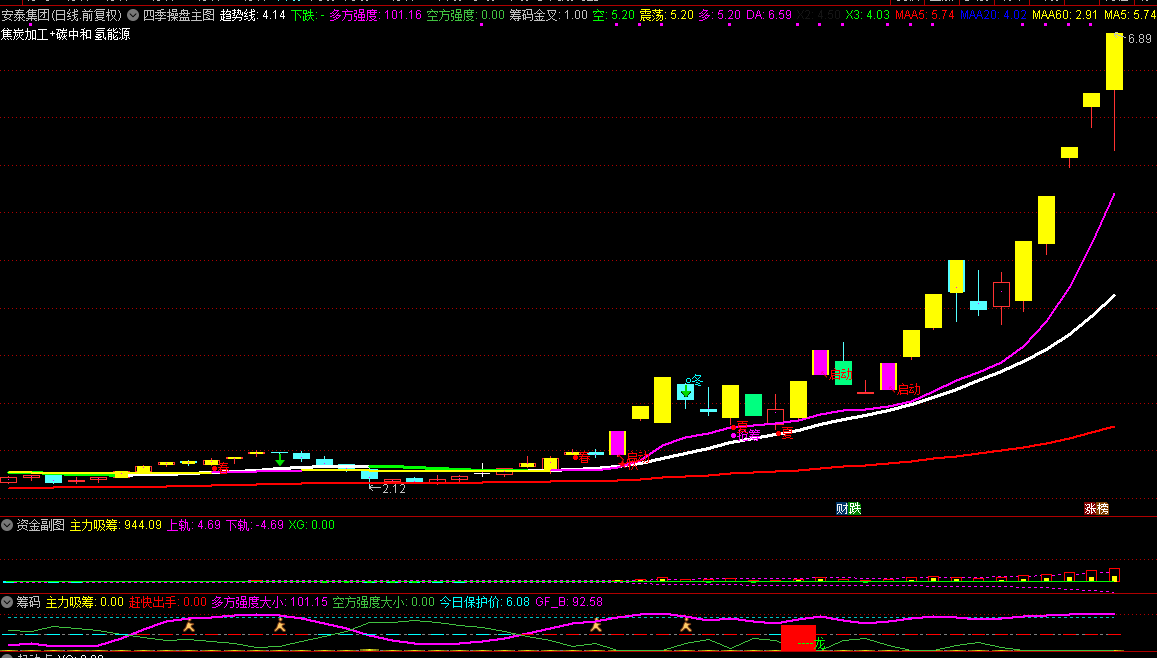This screenshot has height=658, width=1157.
Task: Click the 主力吸筹: 0.00 value in 筹码 panel
Action: tap(85, 602)
